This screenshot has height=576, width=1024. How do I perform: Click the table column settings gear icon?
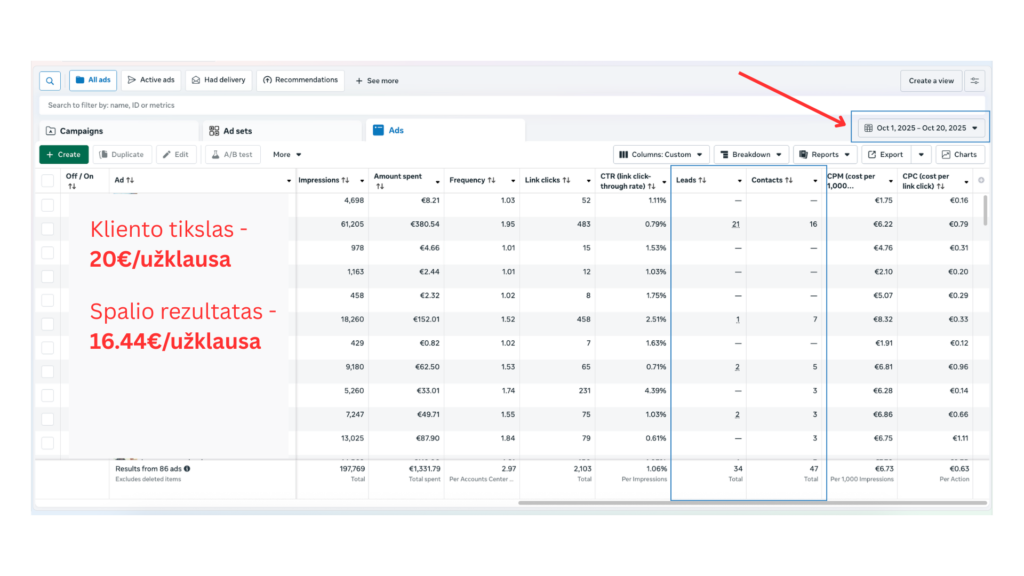(980, 181)
